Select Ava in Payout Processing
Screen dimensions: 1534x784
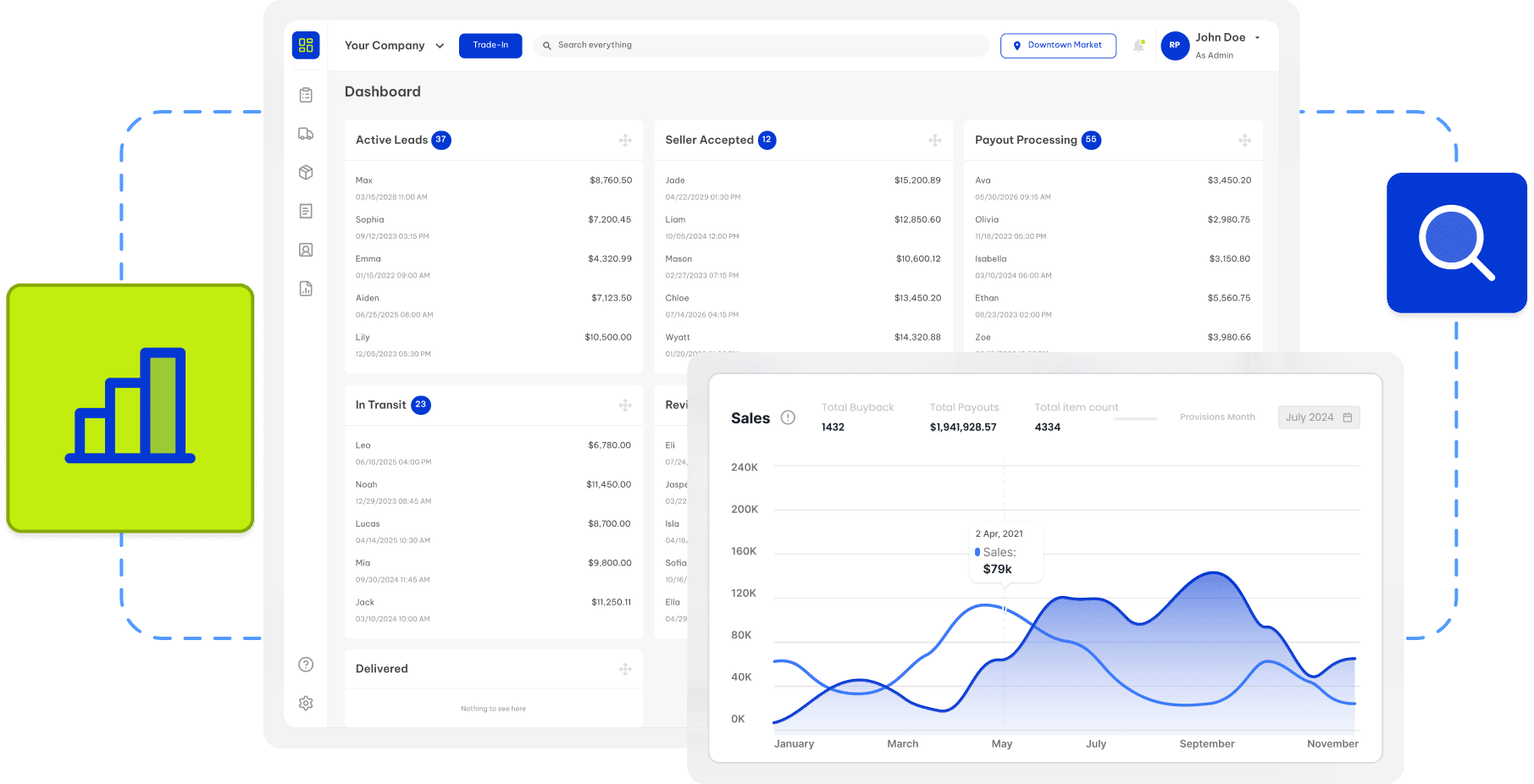(1113, 189)
